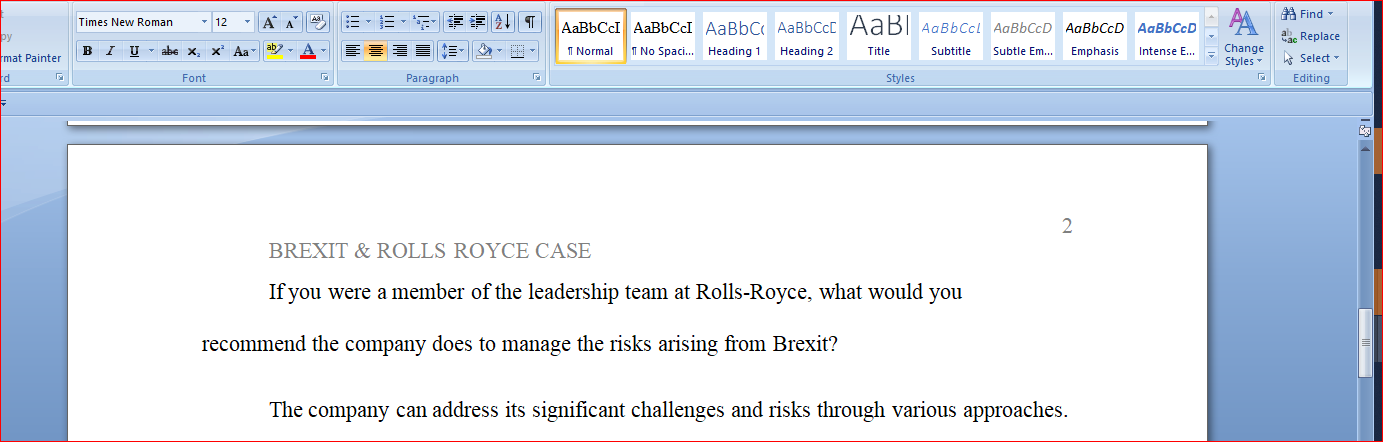Increase the paragraph indent
The width and height of the screenshot is (1383, 442).
click(x=477, y=22)
